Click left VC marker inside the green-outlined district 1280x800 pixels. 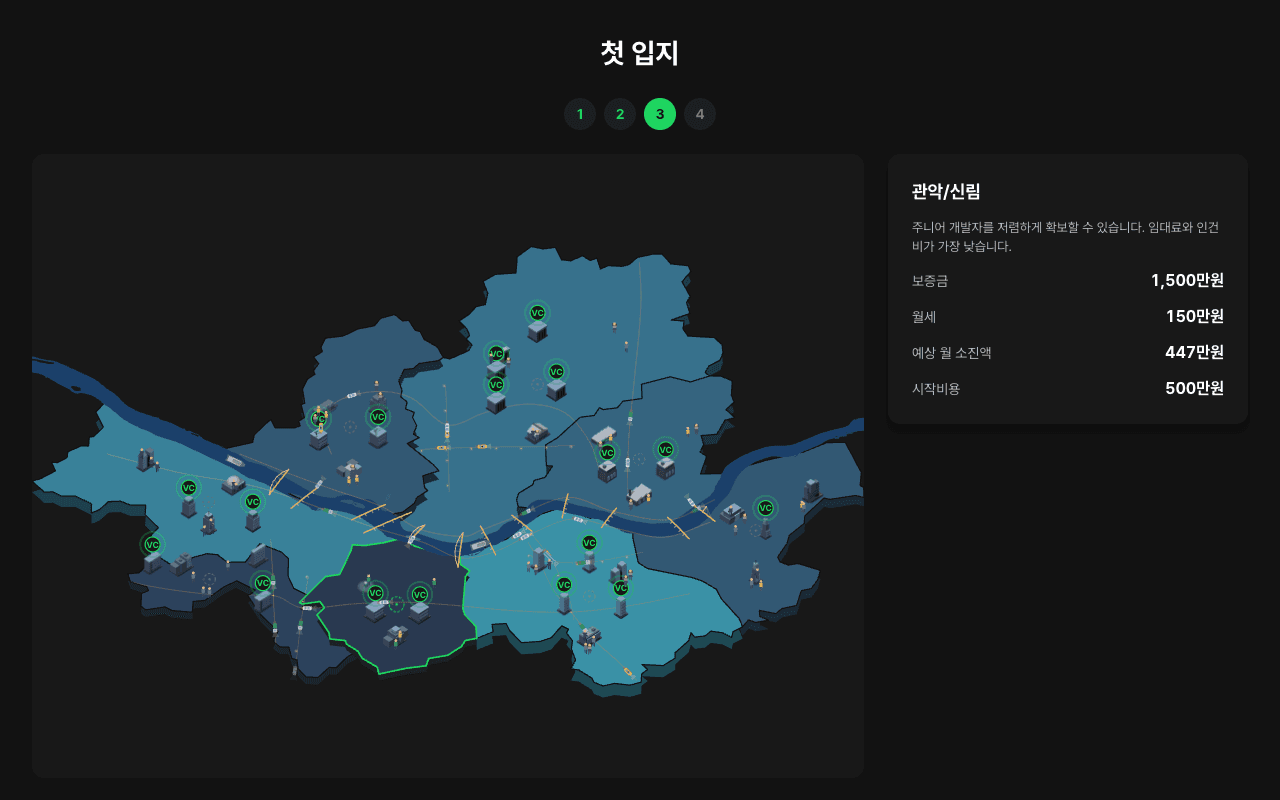(376, 593)
